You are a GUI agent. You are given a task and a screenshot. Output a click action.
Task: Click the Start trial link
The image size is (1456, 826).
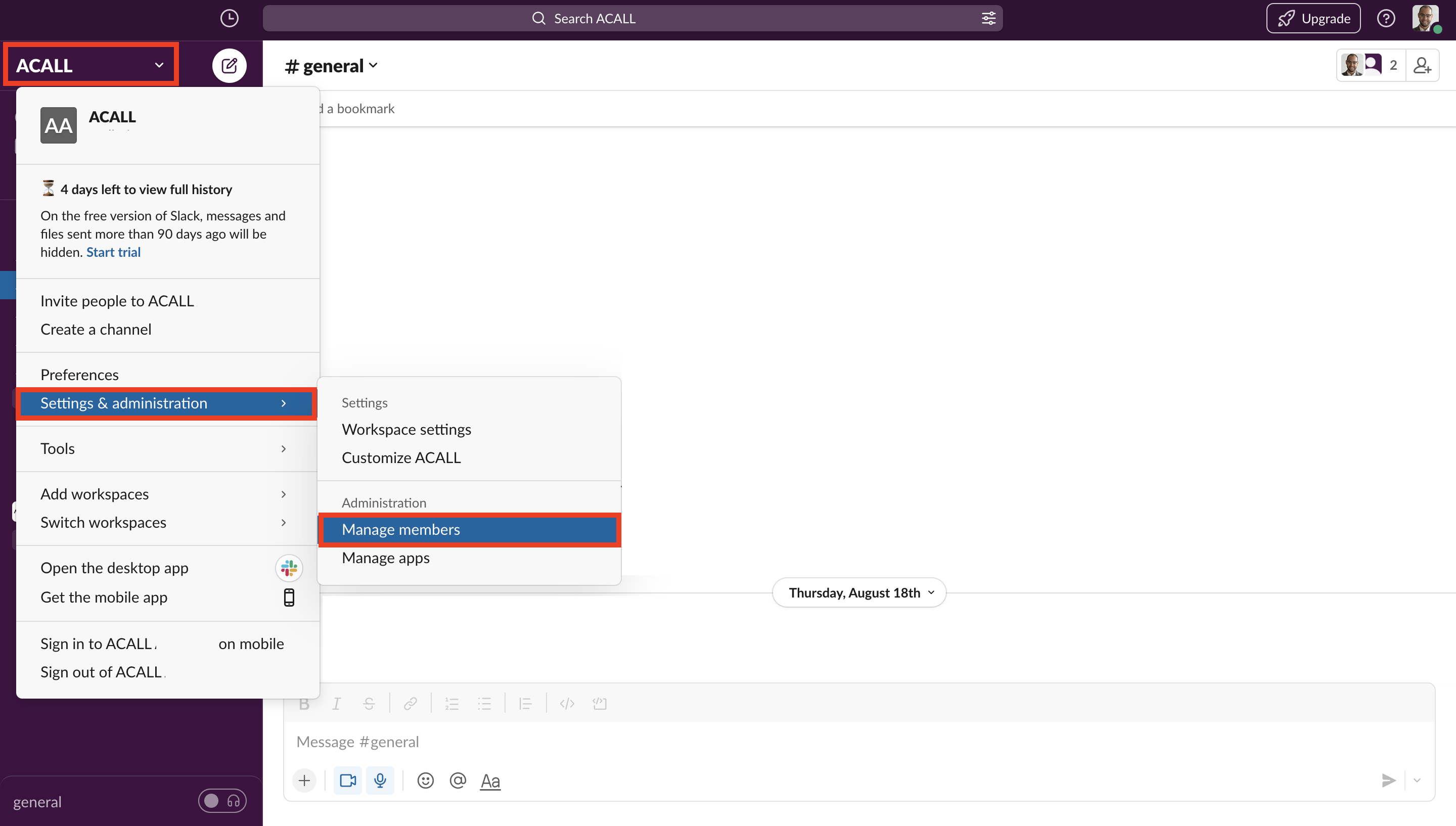click(113, 252)
